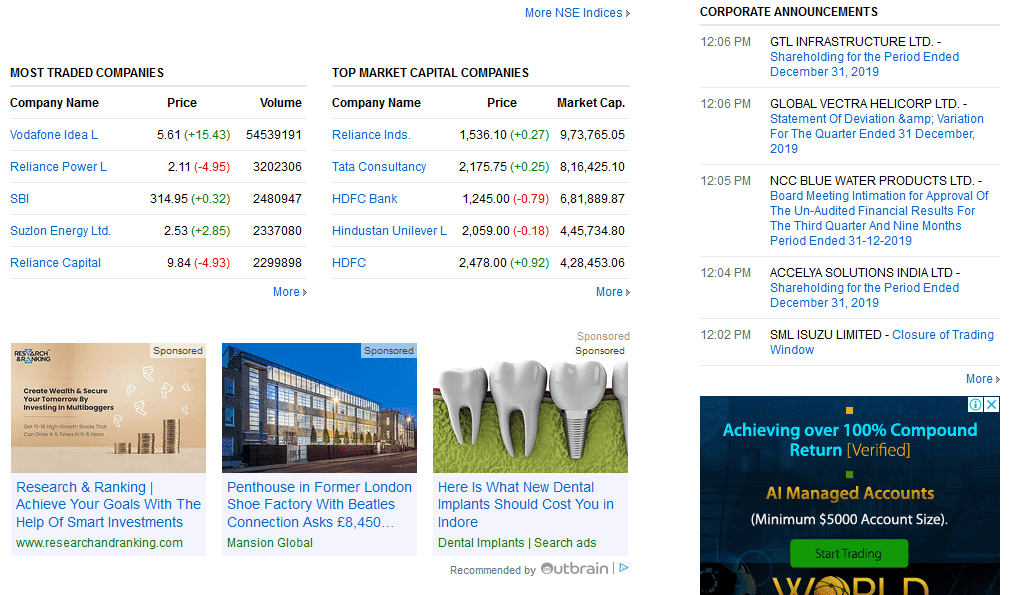Click the London shoe factory penthouse image

coord(319,408)
